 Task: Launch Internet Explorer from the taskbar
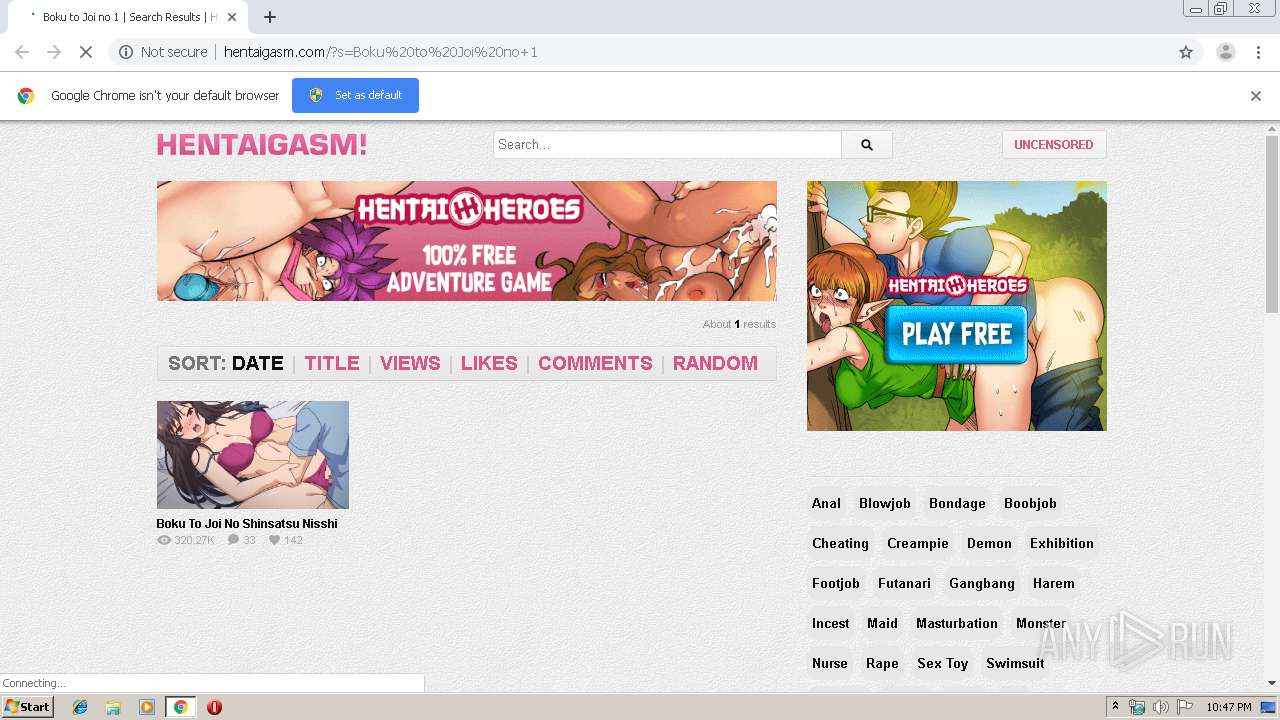tap(80, 707)
